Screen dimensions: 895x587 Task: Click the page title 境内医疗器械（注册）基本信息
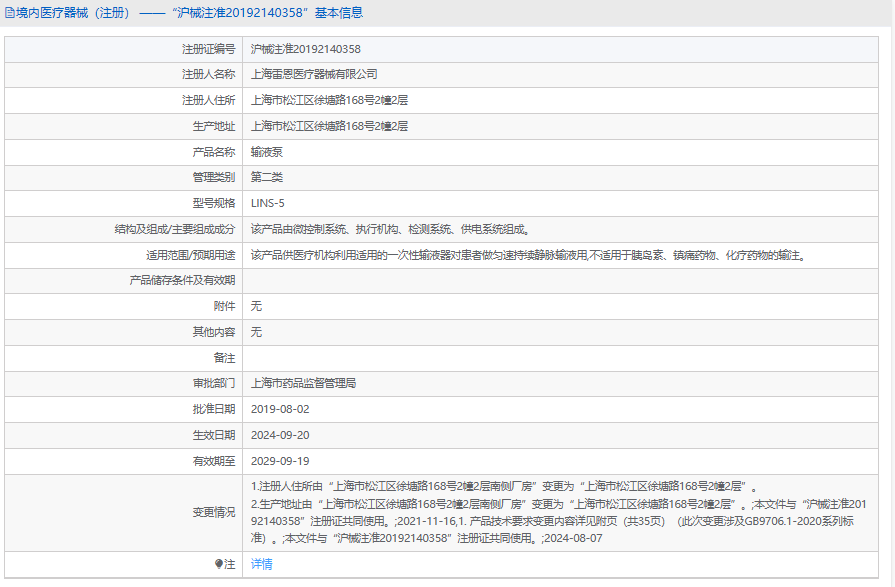click(190, 13)
